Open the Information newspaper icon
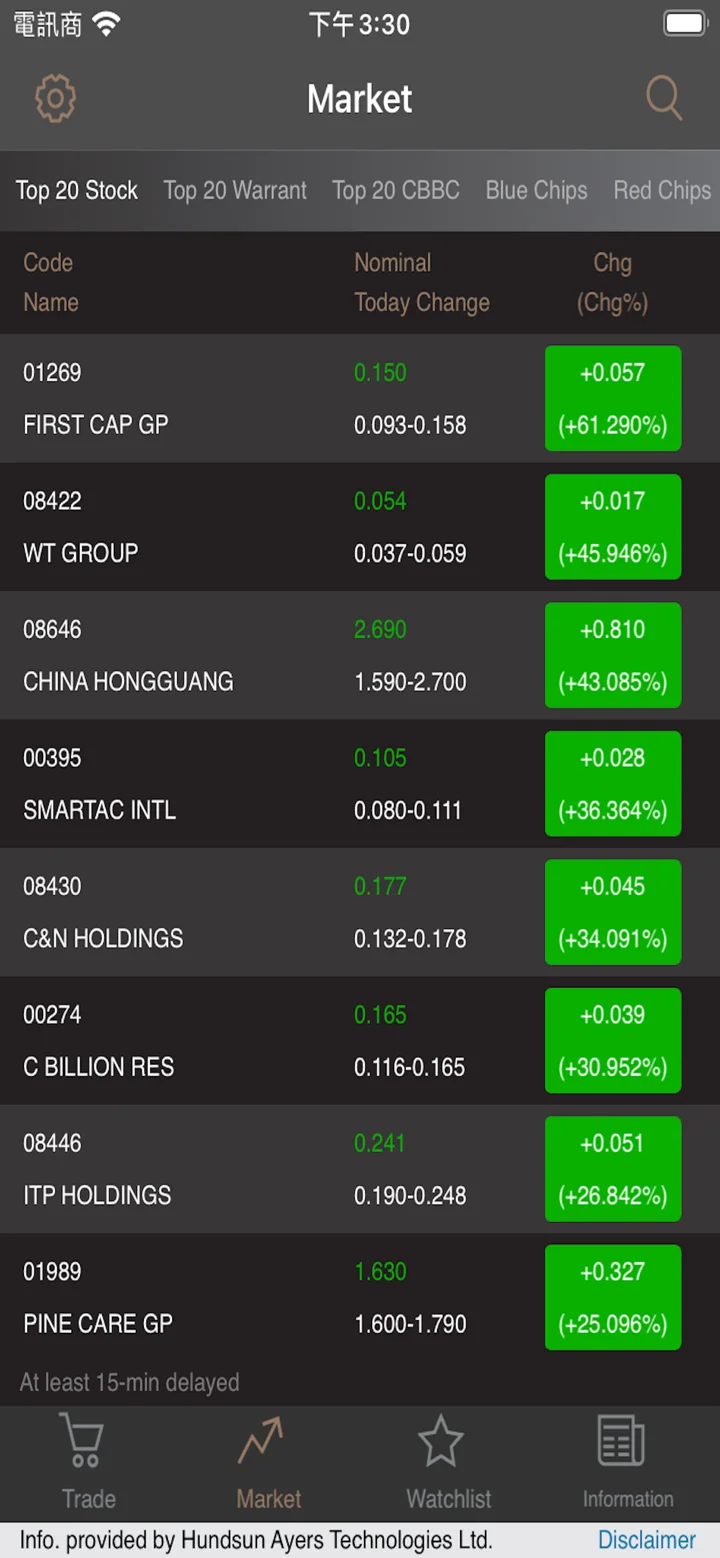720x1558 pixels. point(621,1441)
